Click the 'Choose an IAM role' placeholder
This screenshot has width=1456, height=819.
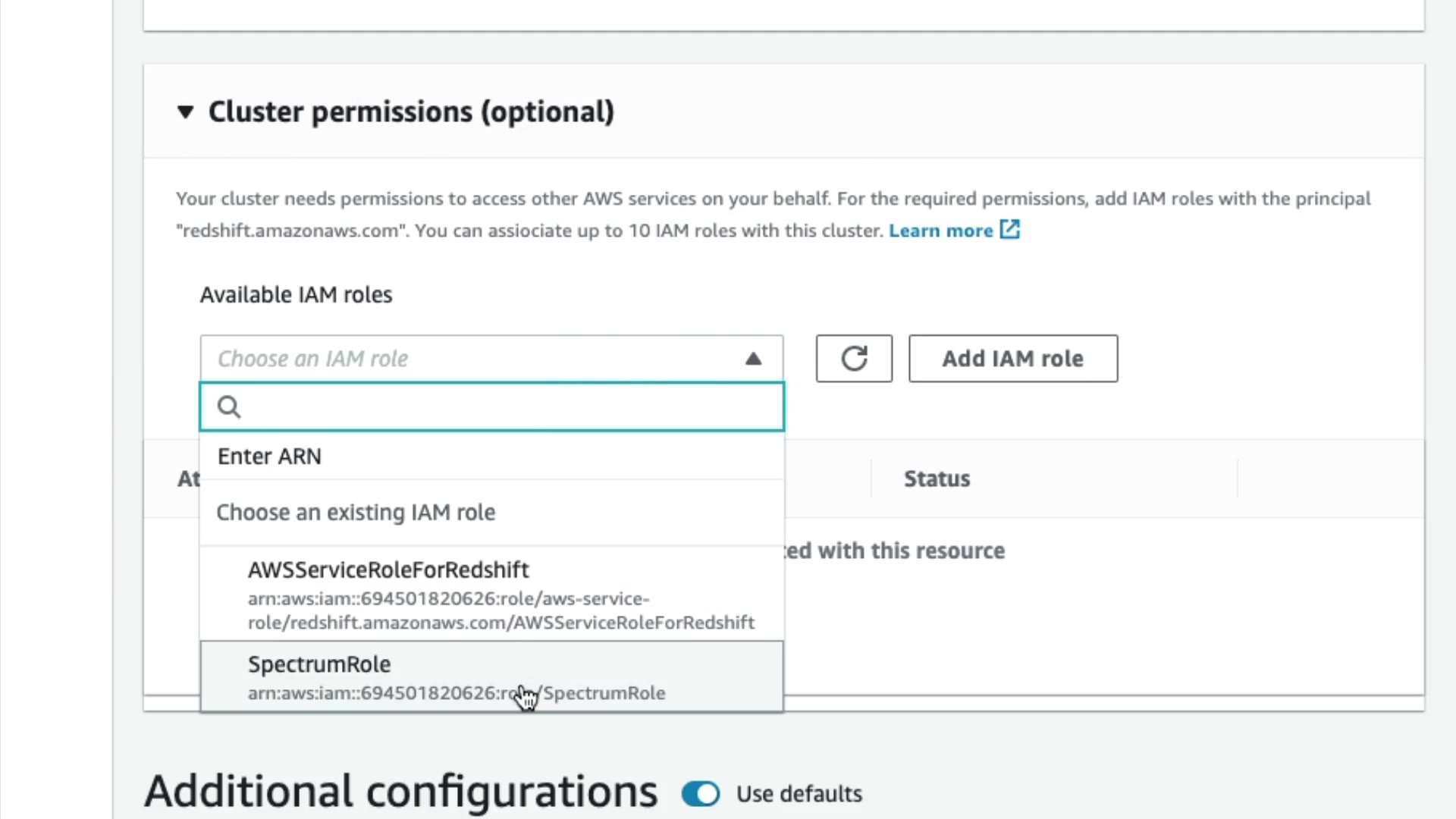pyautogui.click(x=312, y=359)
